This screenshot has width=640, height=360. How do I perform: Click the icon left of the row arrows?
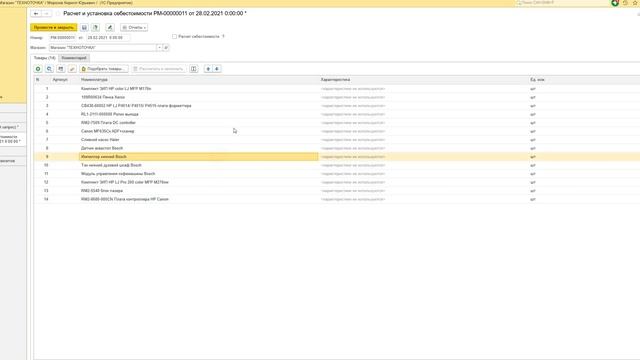pyautogui.click(x=193, y=69)
